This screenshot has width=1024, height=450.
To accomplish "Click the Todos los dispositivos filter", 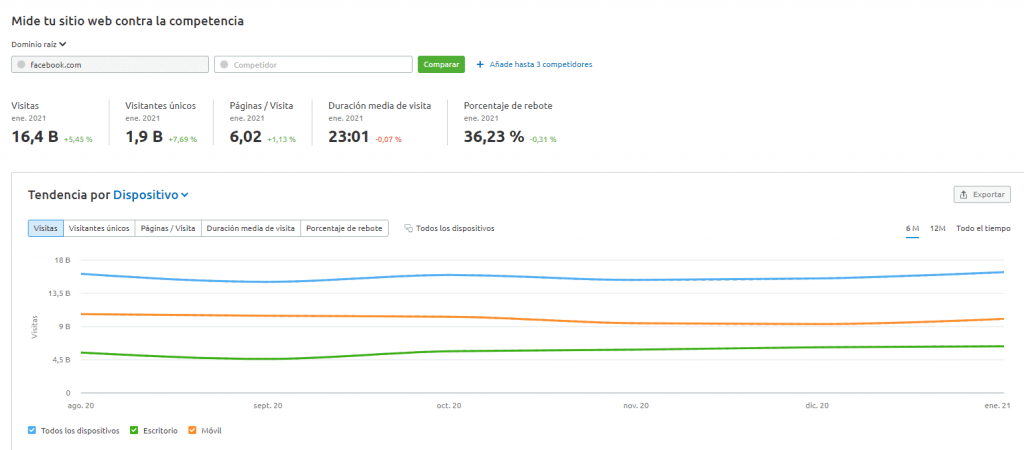I will (449, 229).
